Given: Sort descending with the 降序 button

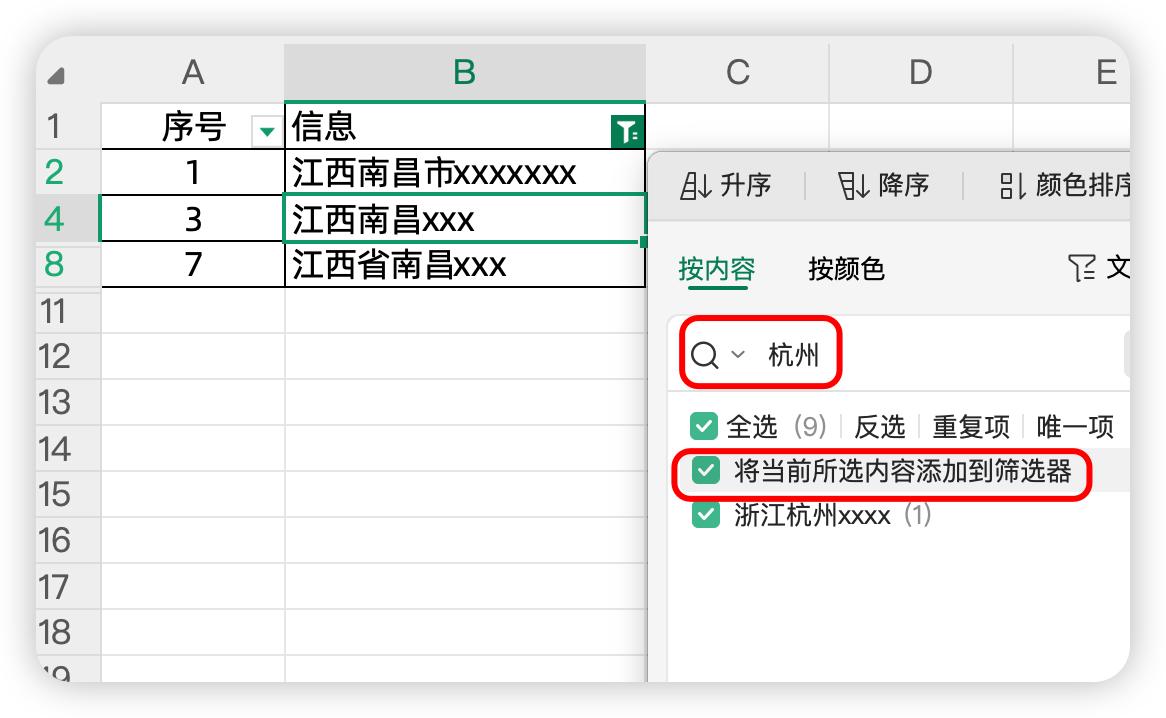Looking at the screenshot, I should 884,185.
